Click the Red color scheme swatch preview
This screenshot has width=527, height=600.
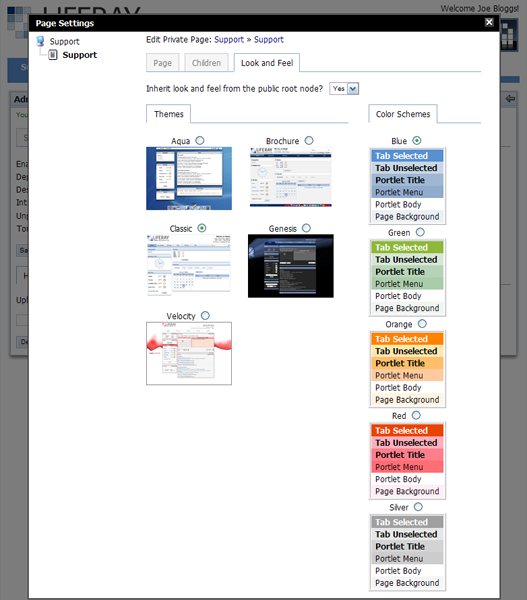[x=407, y=461]
